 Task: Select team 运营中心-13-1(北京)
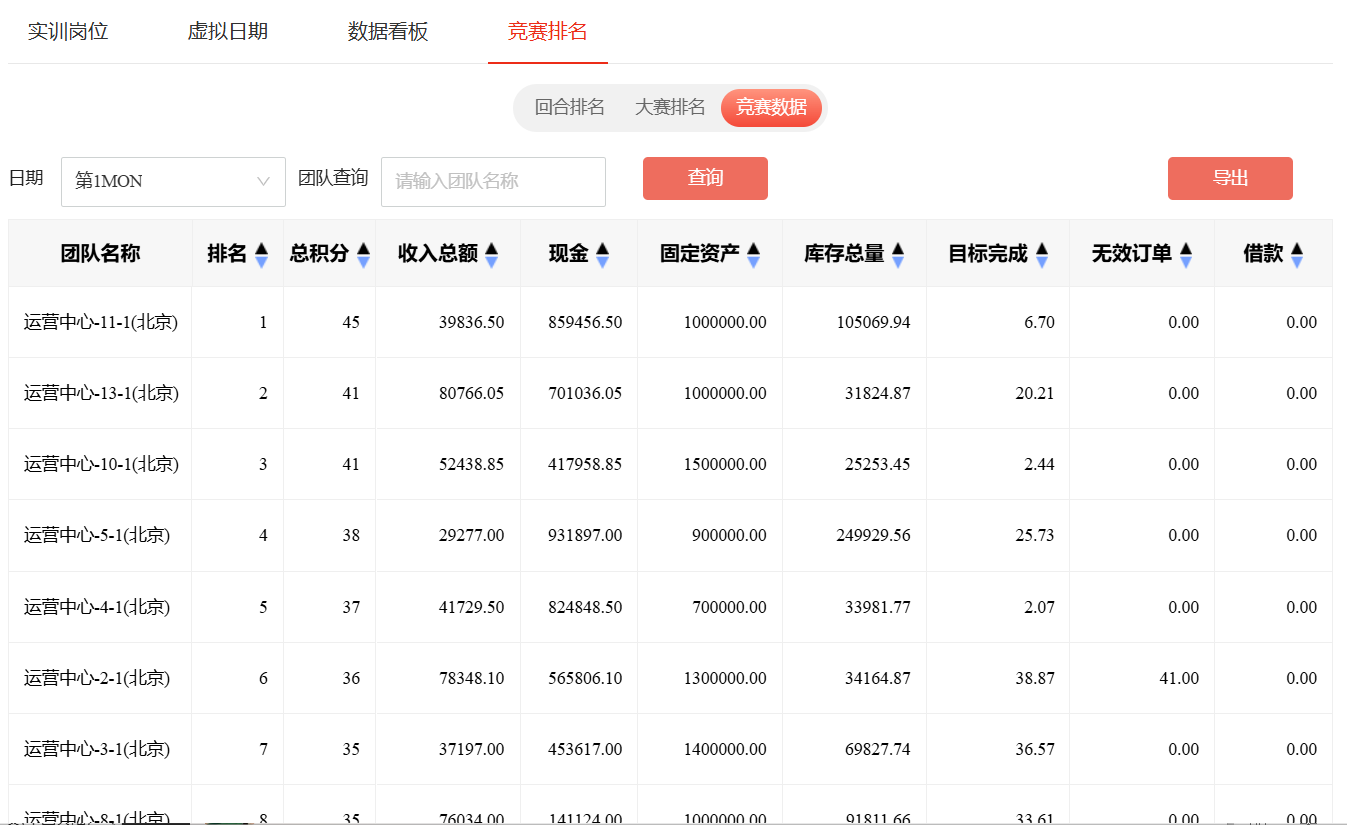pyautogui.click(x=101, y=393)
